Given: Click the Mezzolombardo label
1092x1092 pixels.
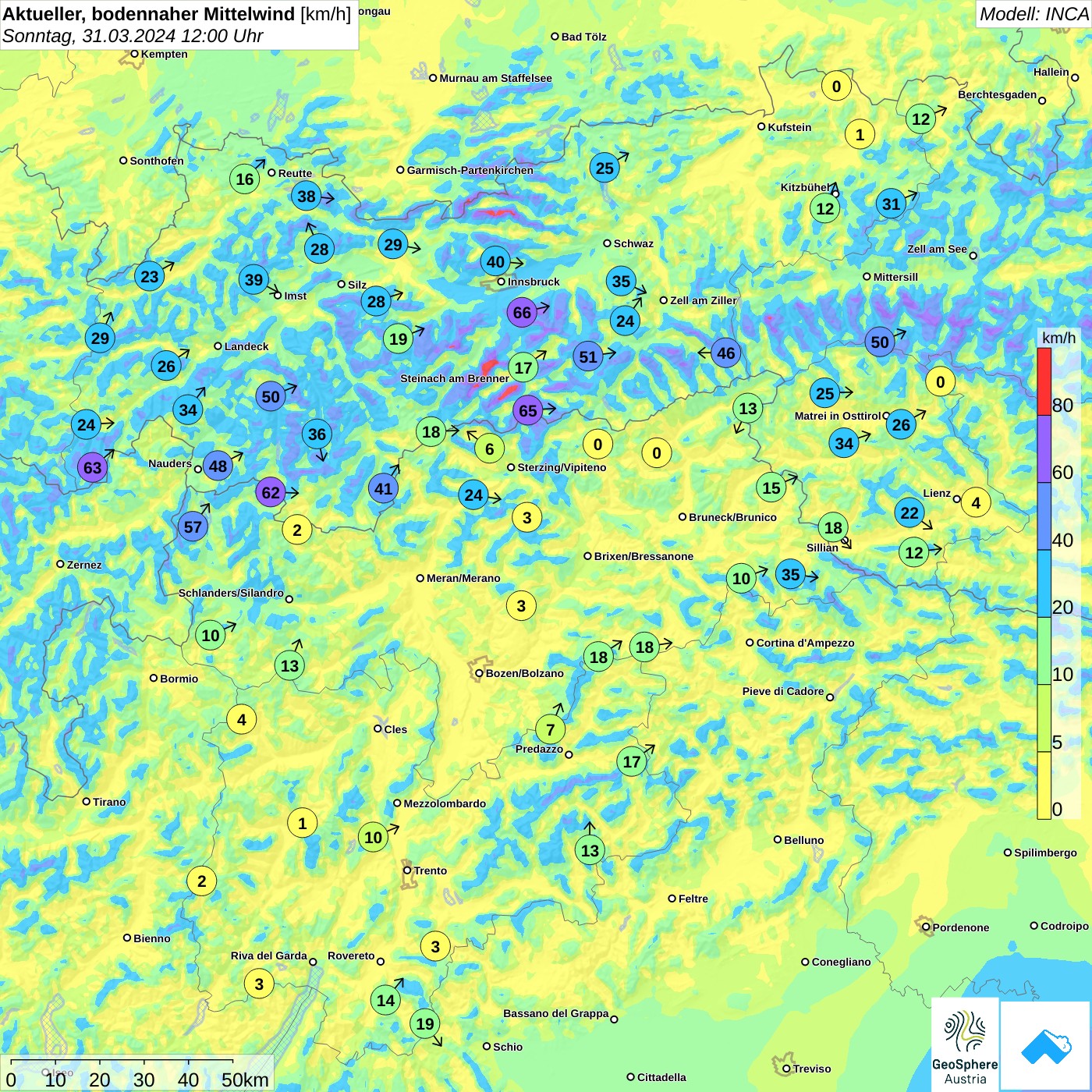Looking at the screenshot, I should pos(445,803).
